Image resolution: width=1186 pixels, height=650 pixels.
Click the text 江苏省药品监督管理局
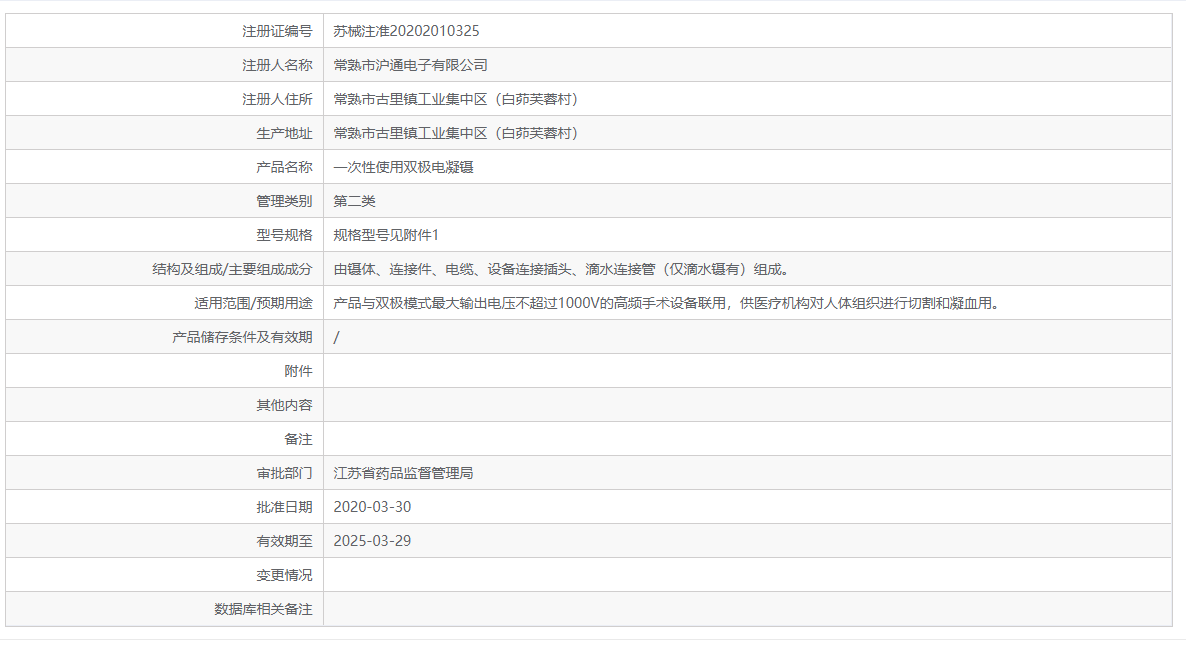pyautogui.click(x=404, y=473)
